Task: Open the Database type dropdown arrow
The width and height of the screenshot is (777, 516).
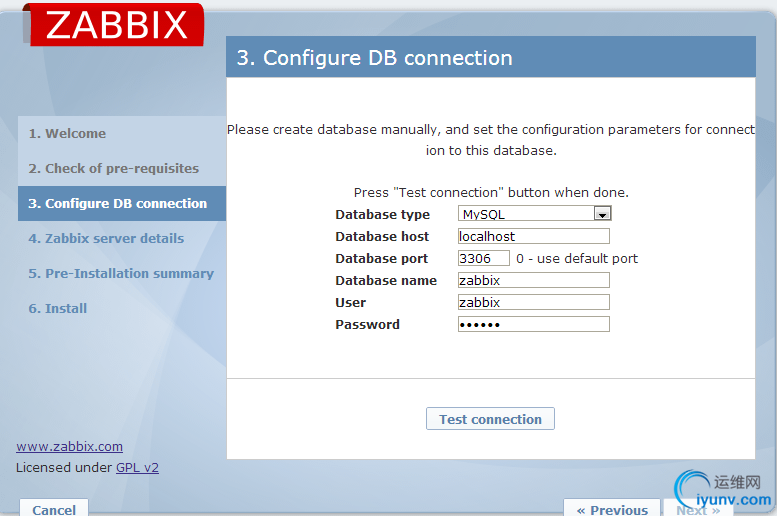Action: (x=602, y=214)
